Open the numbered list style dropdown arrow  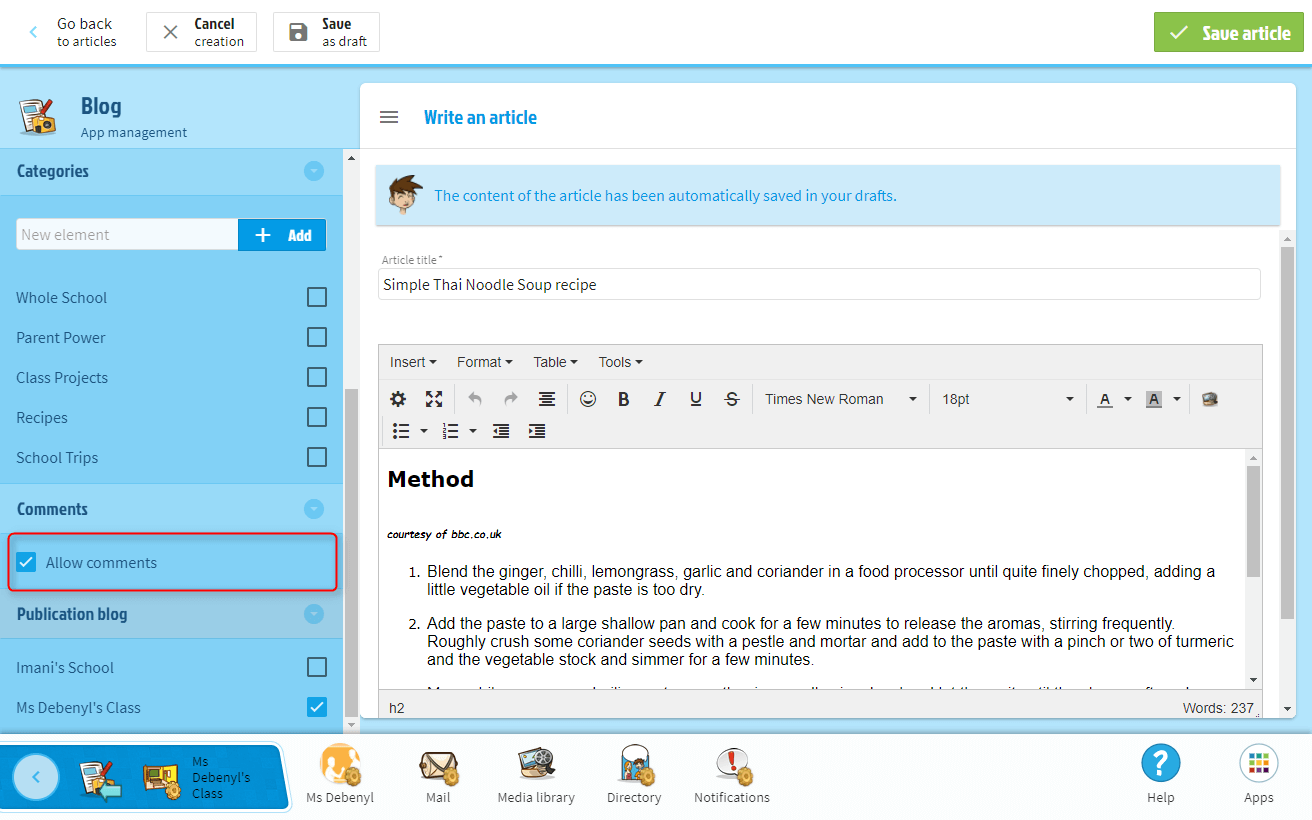[x=473, y=431]
